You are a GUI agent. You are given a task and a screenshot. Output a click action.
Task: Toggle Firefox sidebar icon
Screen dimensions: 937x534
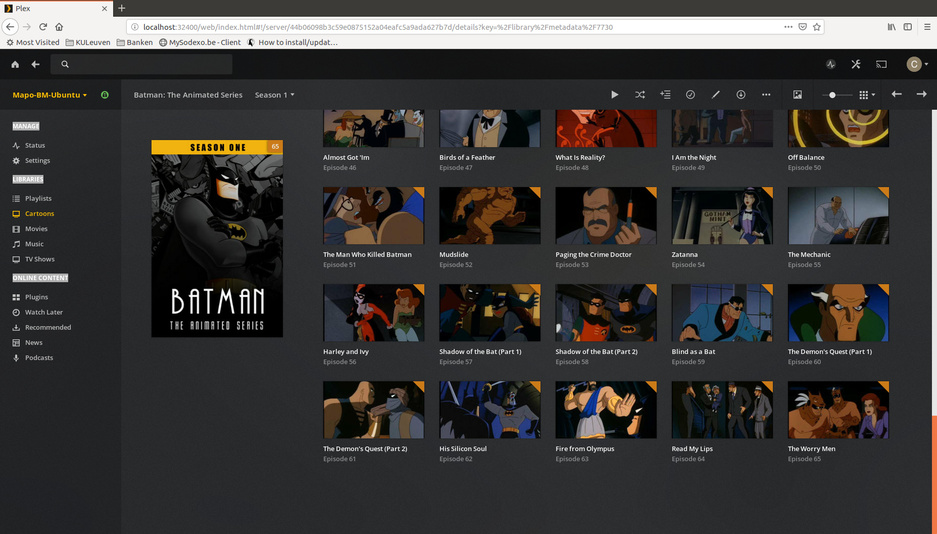coord(908,27)
